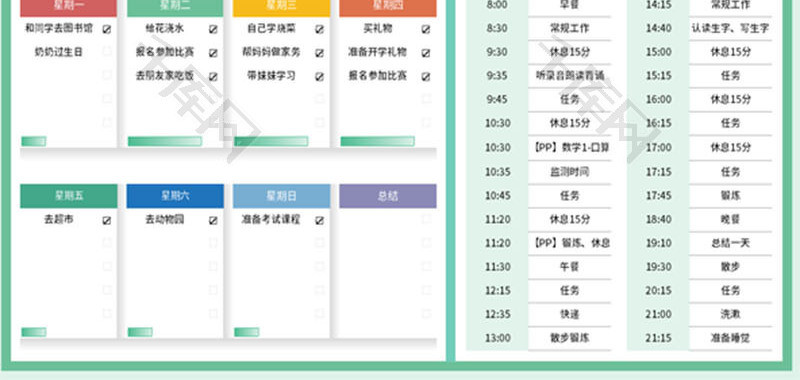Click the 星期五 card progress bar
The width and height of the screenshot is (800, 380).
pyautogui.click(x=34, y=332)
